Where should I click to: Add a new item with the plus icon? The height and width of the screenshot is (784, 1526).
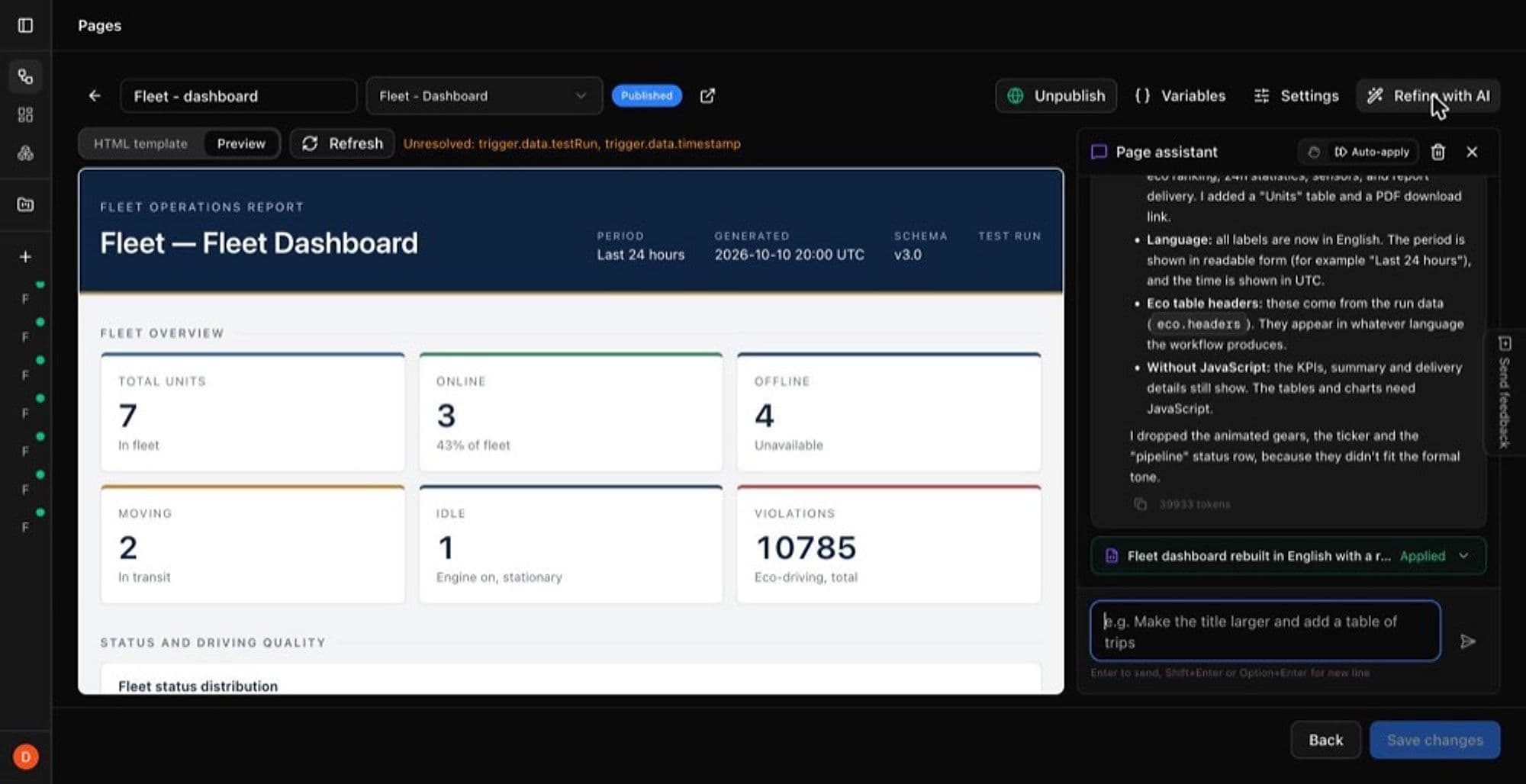[x=25, y=257]
